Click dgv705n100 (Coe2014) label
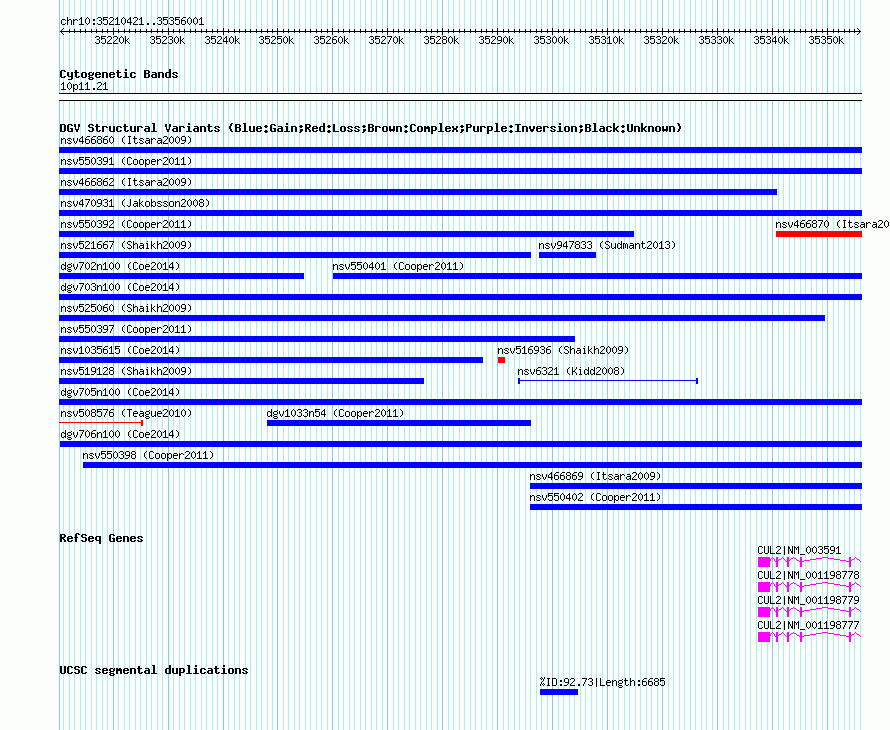 [120, 392]
